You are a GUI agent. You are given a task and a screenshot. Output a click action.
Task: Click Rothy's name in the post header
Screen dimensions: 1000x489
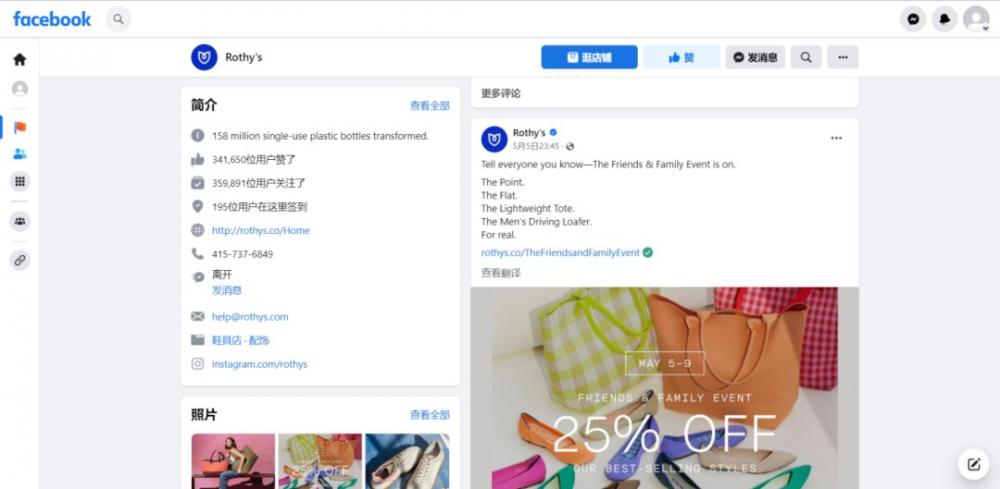(x=529, y=133)
